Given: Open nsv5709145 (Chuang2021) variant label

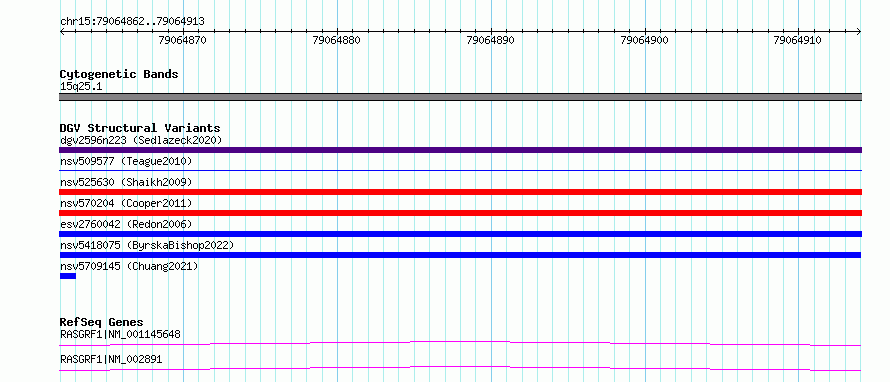Looking at the screenshot, I should [x=129, y=266].
